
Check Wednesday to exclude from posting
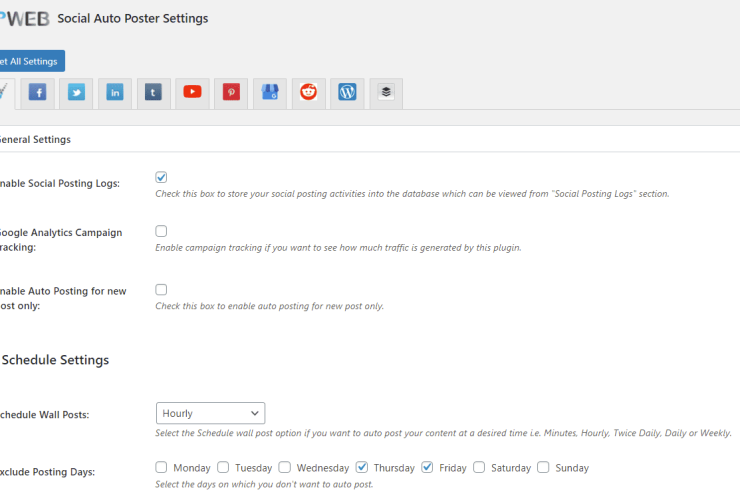[285, 467]
